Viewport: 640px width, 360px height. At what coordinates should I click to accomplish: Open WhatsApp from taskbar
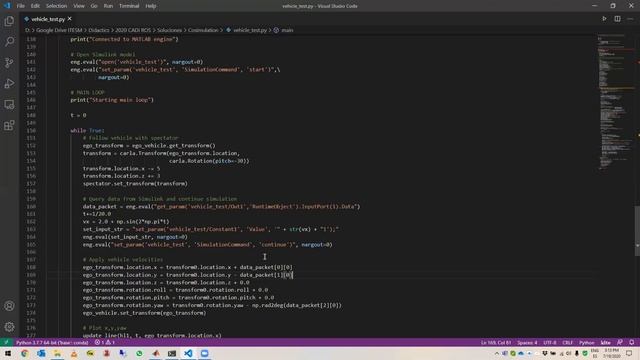[139, 353]
